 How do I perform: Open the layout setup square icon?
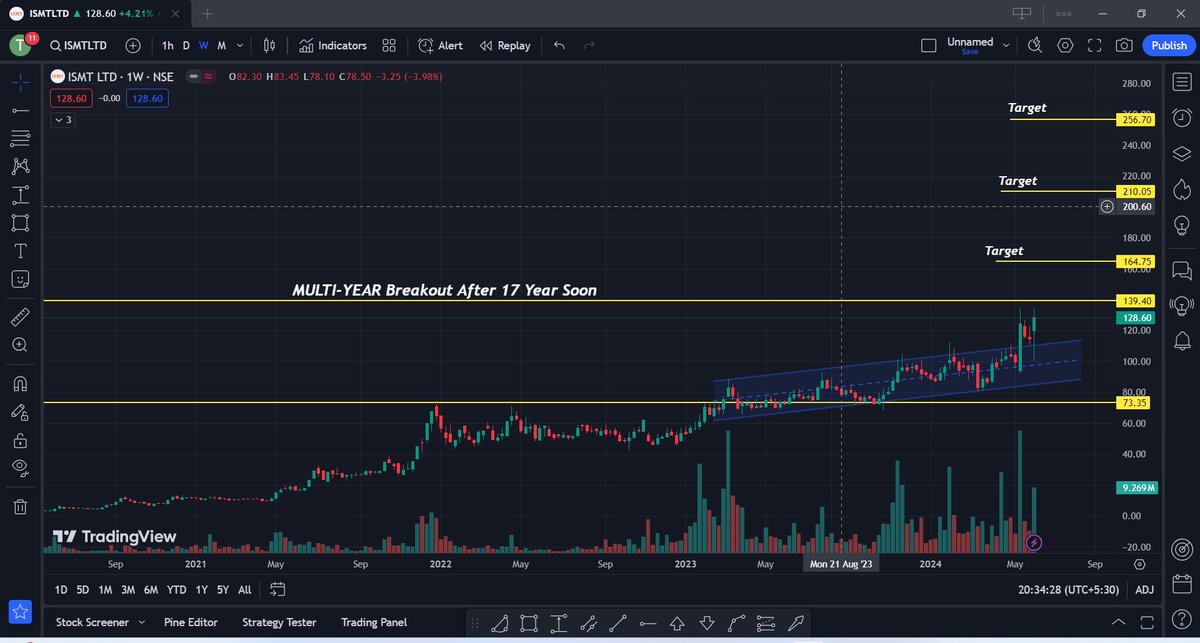[x=929, y=45]
